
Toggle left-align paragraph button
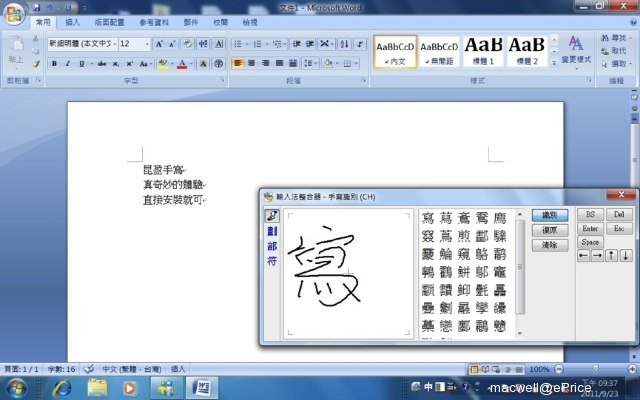238,63
